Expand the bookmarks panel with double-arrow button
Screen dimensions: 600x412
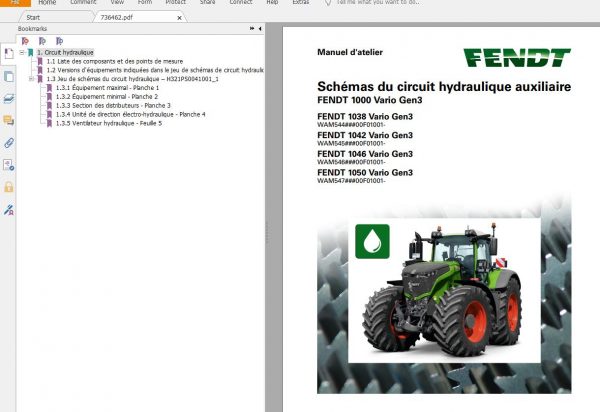[x=252, y=29]
